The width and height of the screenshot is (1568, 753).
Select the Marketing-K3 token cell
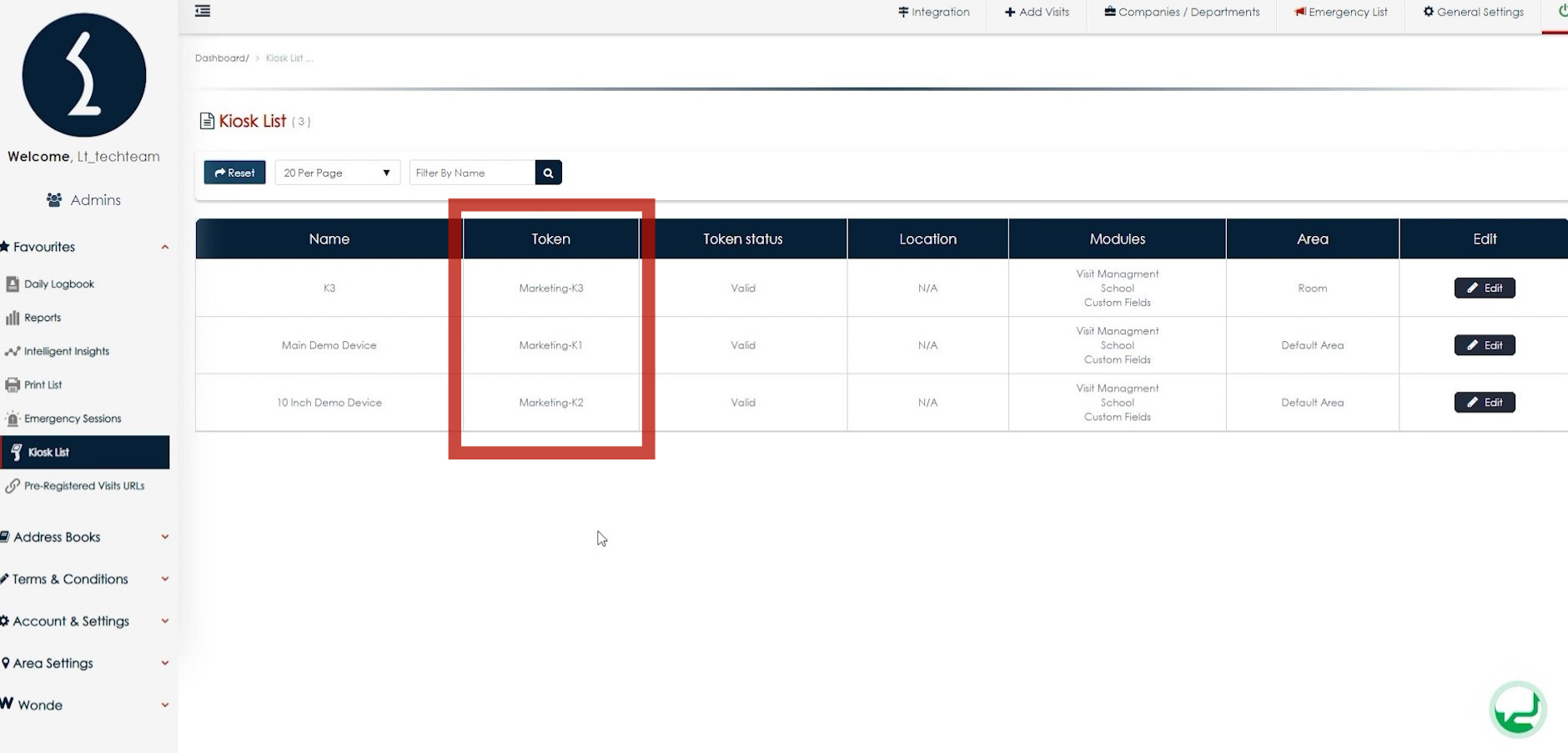click(x=551, y=289)
